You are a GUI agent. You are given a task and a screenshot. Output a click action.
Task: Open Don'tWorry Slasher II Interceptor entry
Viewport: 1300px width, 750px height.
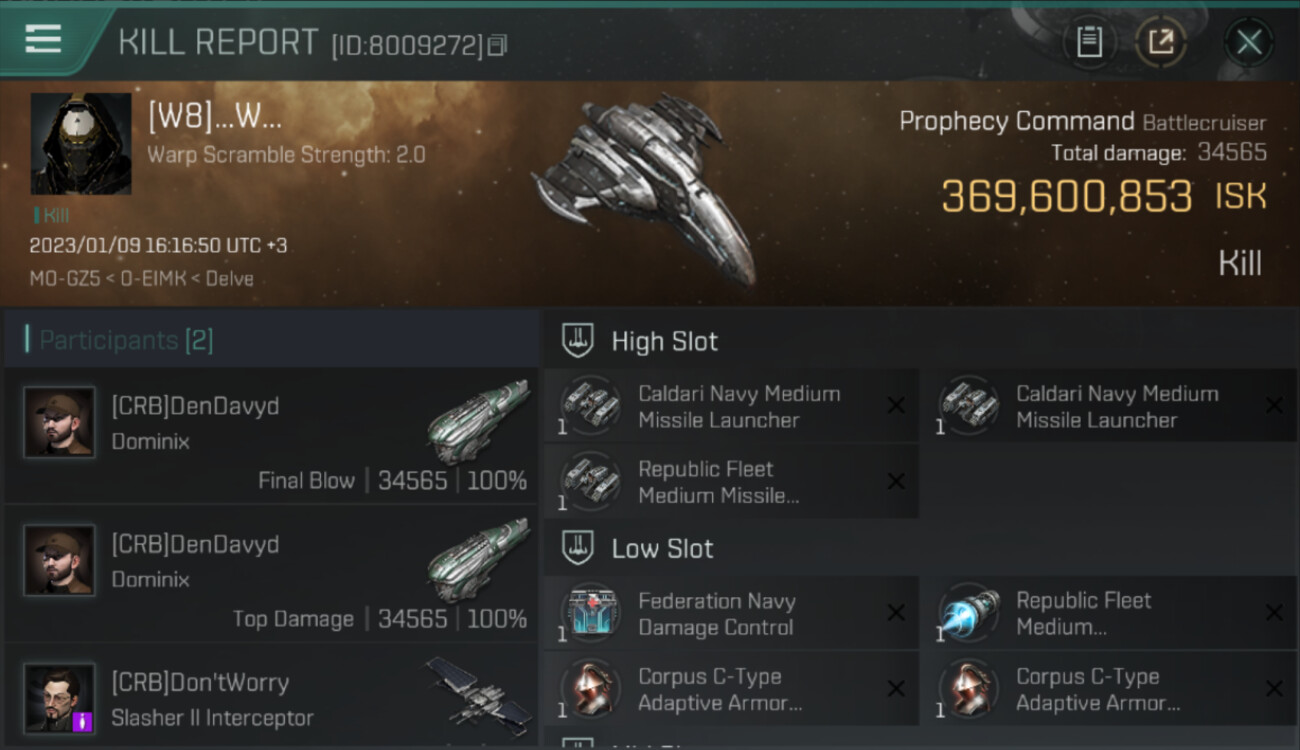point(272,697)
